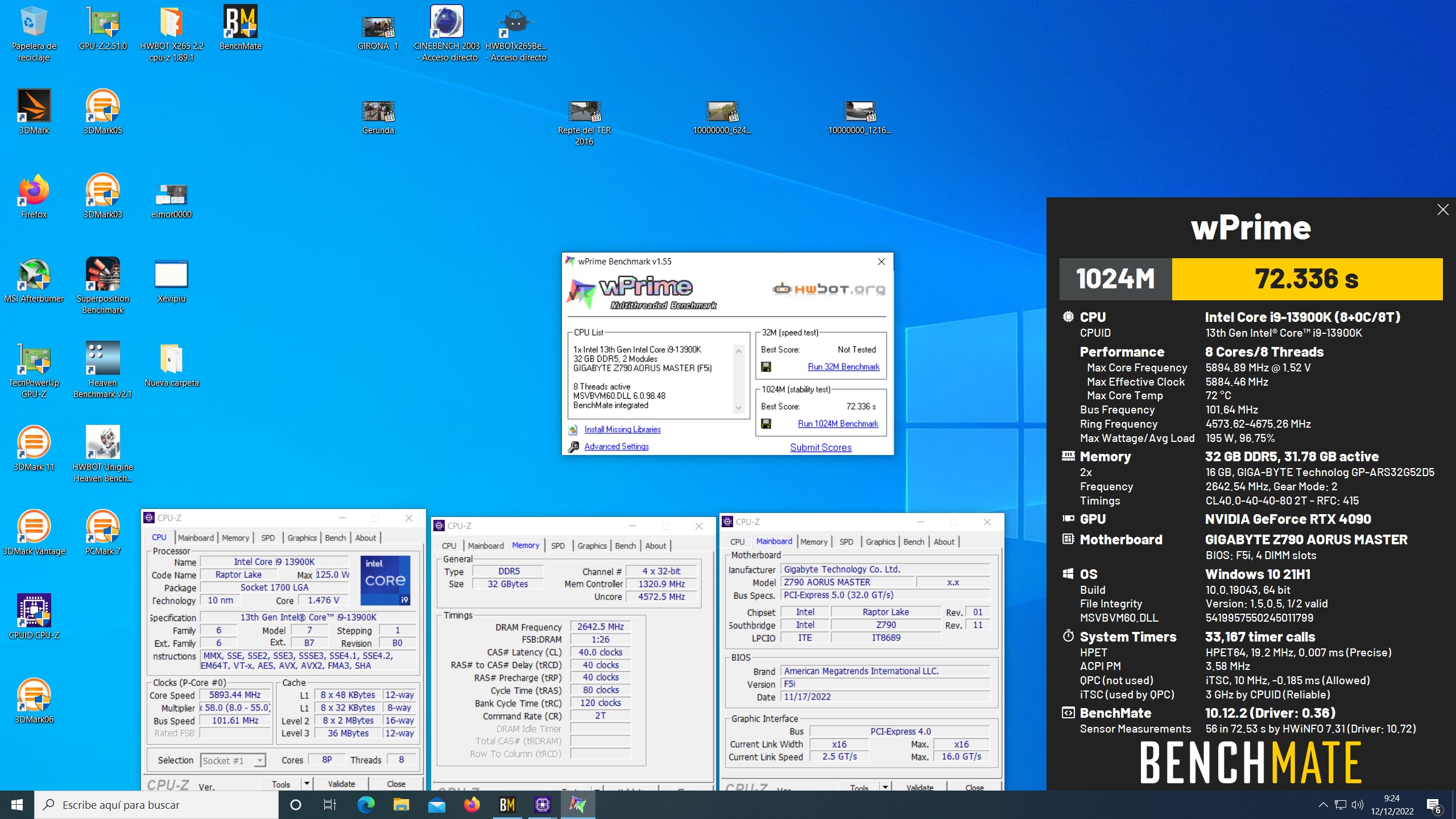Click the save icon beside Run 1024M Benchmark
This screenshot has height=819, width=1456.
click(766, 424)
